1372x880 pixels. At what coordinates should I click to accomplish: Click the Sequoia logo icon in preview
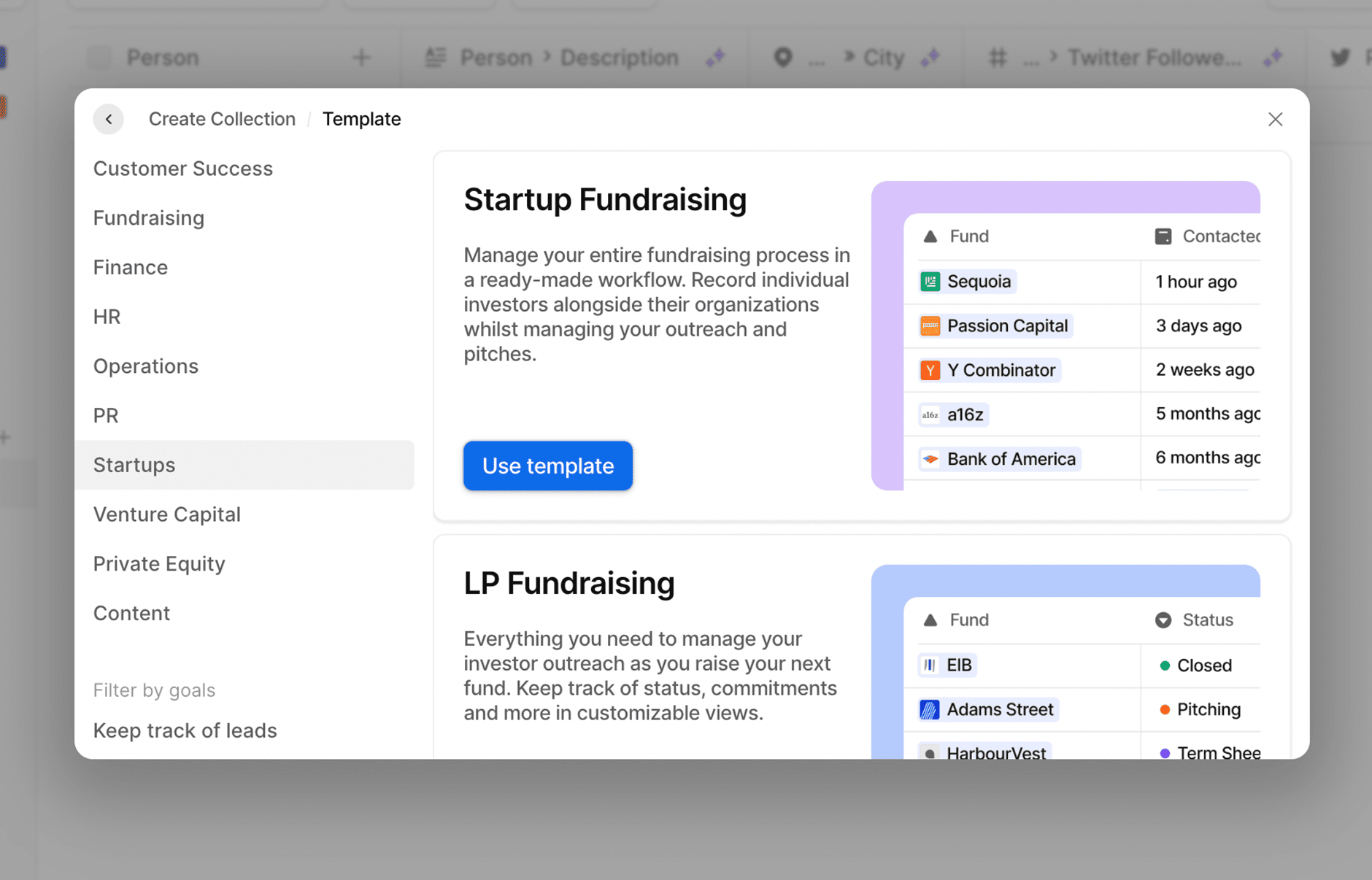coord(930,282)
